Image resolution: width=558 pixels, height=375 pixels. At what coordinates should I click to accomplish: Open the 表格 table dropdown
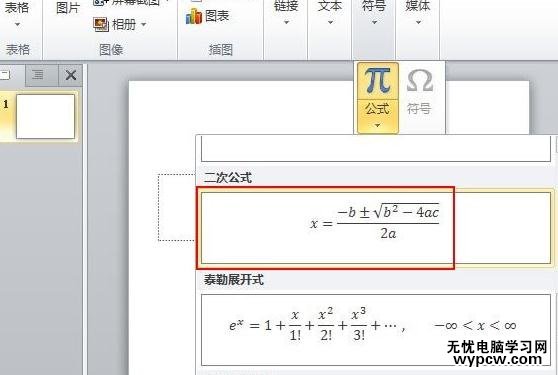17,14
